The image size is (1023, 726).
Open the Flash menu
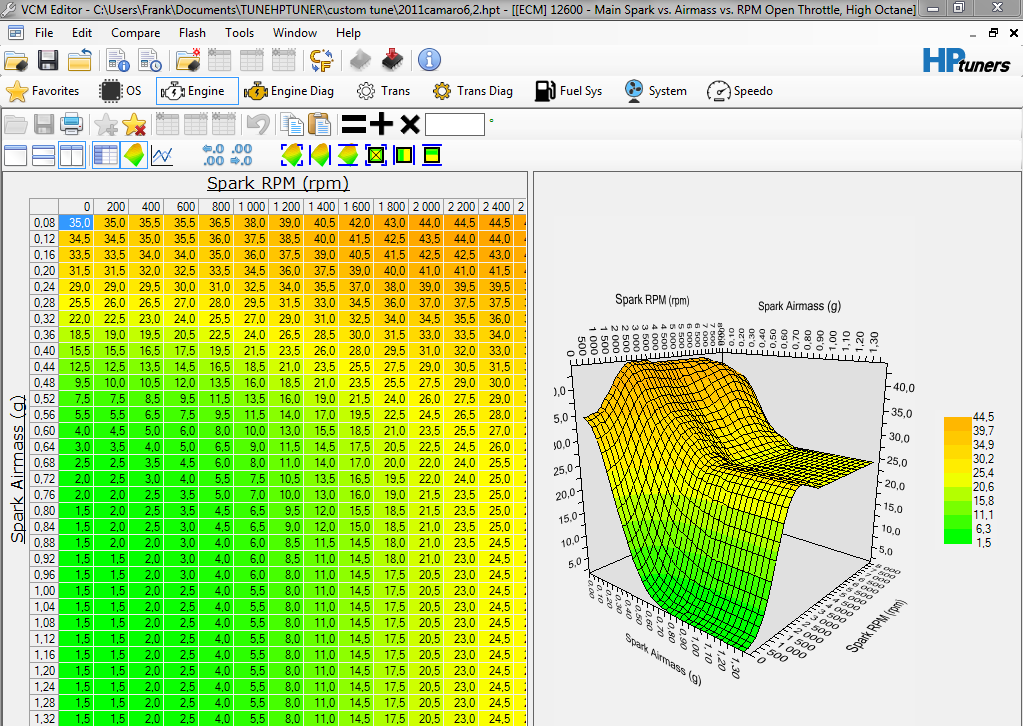192,33
